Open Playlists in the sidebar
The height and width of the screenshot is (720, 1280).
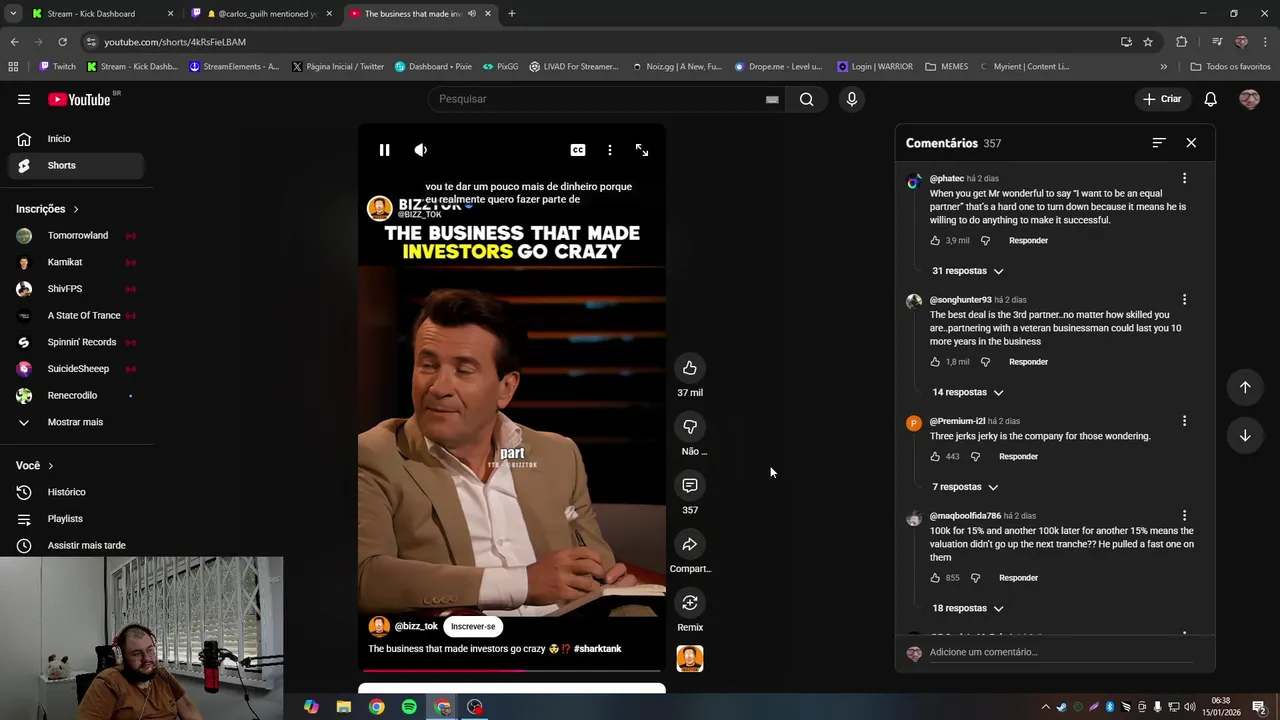76,519
